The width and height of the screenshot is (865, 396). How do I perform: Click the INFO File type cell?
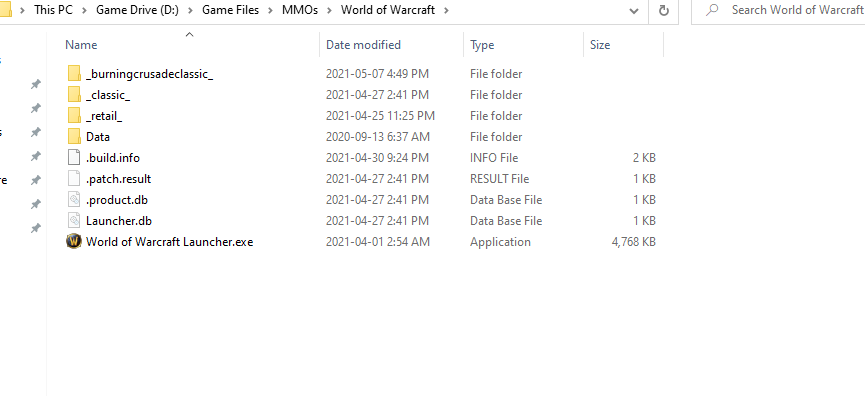pos(494,158)
